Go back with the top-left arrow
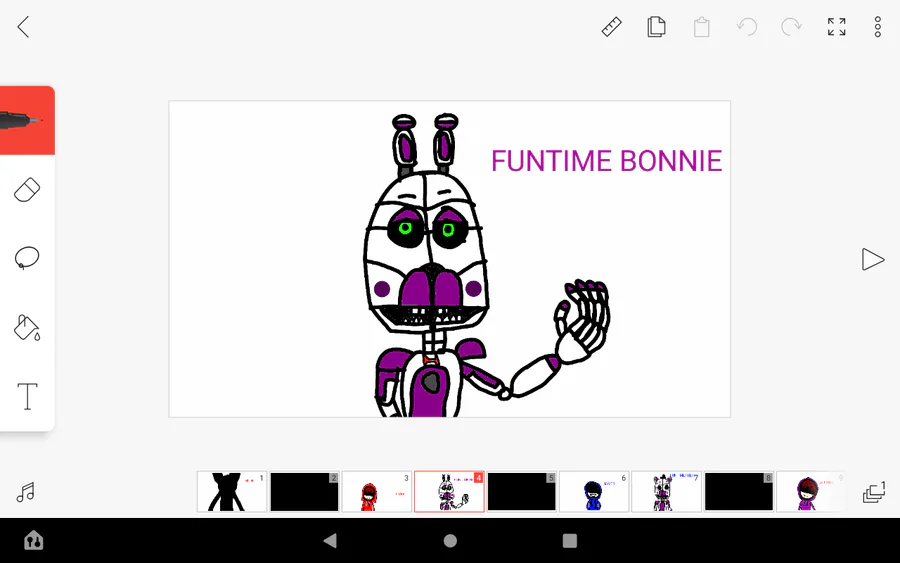Image resolution: width=900 pixels, height=563 pixels. point(23,27)
